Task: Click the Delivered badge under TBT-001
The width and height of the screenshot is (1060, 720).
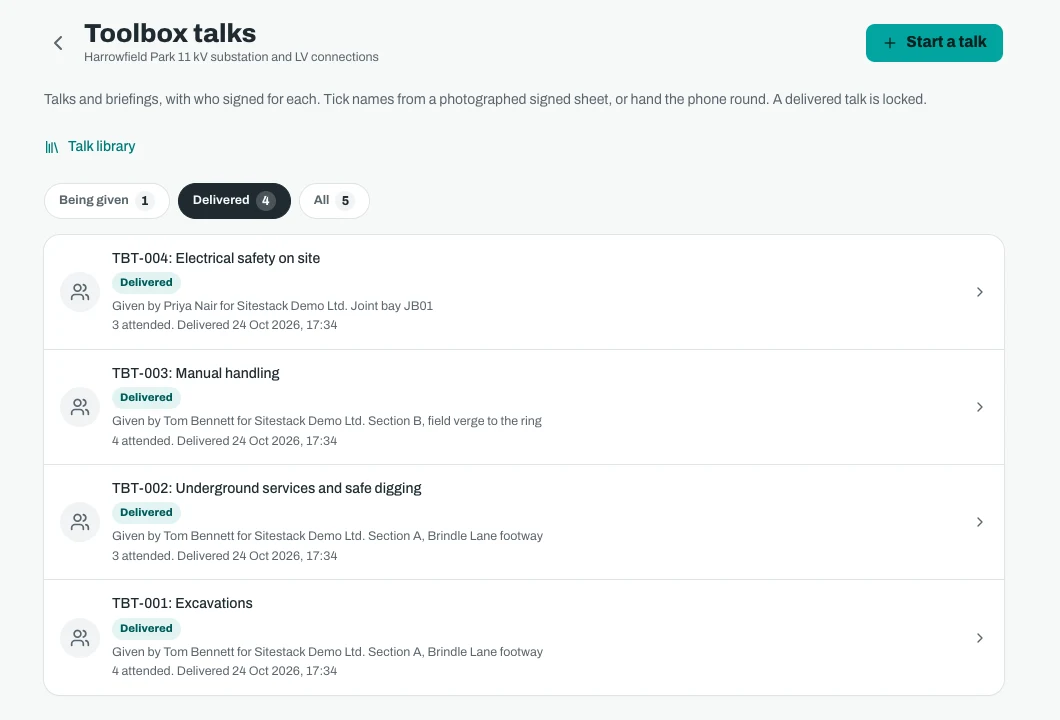Action: pos(146,628)
